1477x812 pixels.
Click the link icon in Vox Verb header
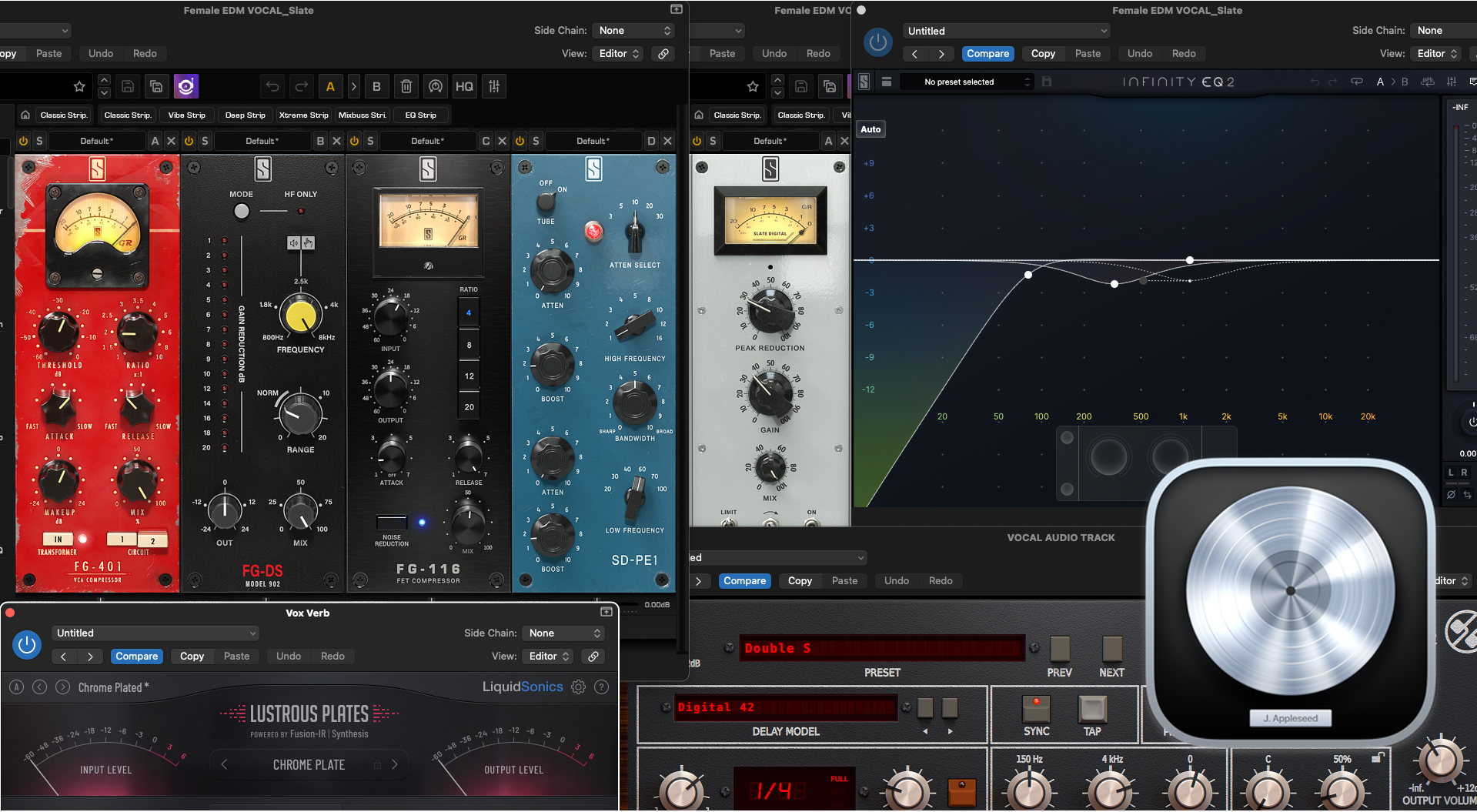pyautogui.click(x=593, y=657)
